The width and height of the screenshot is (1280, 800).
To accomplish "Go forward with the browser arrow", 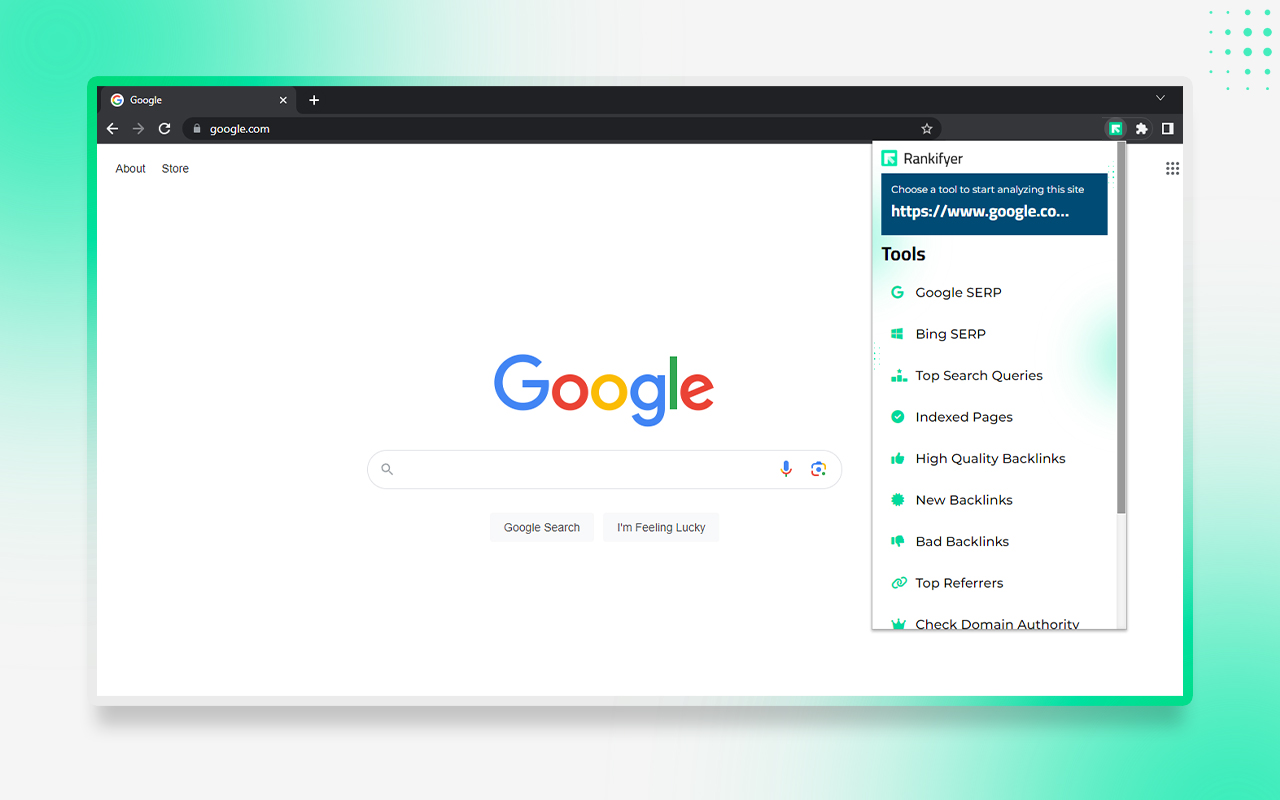I will pyautogui.click(x=138, y=129).
